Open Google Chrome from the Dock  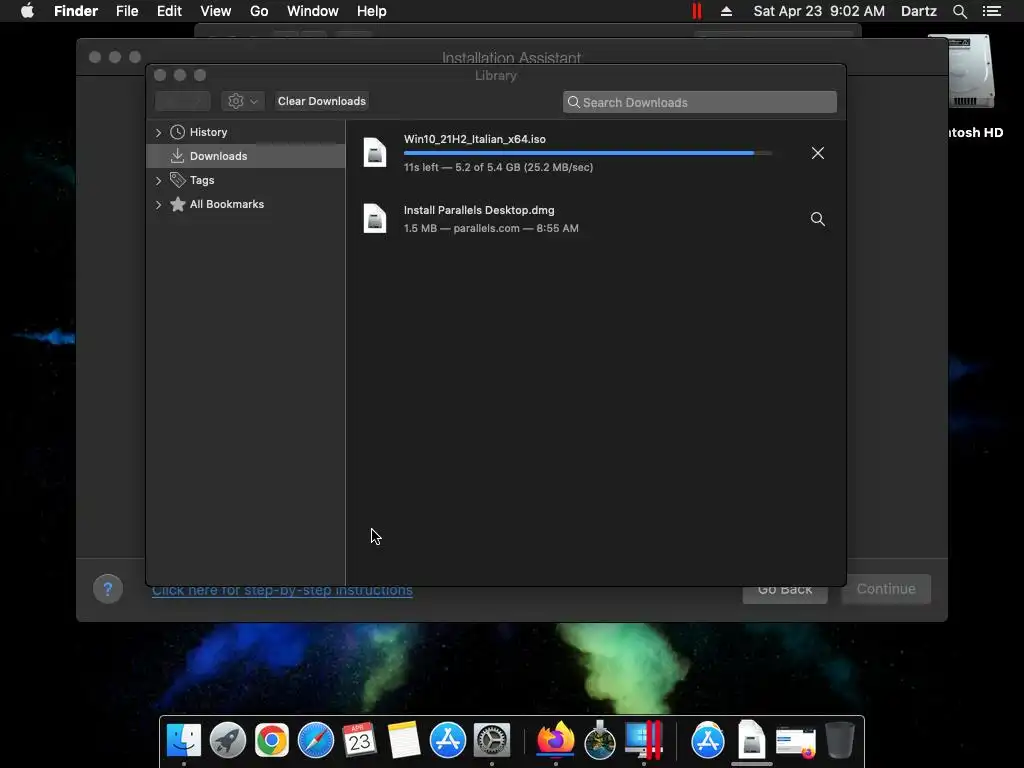[x=272, y=740]
